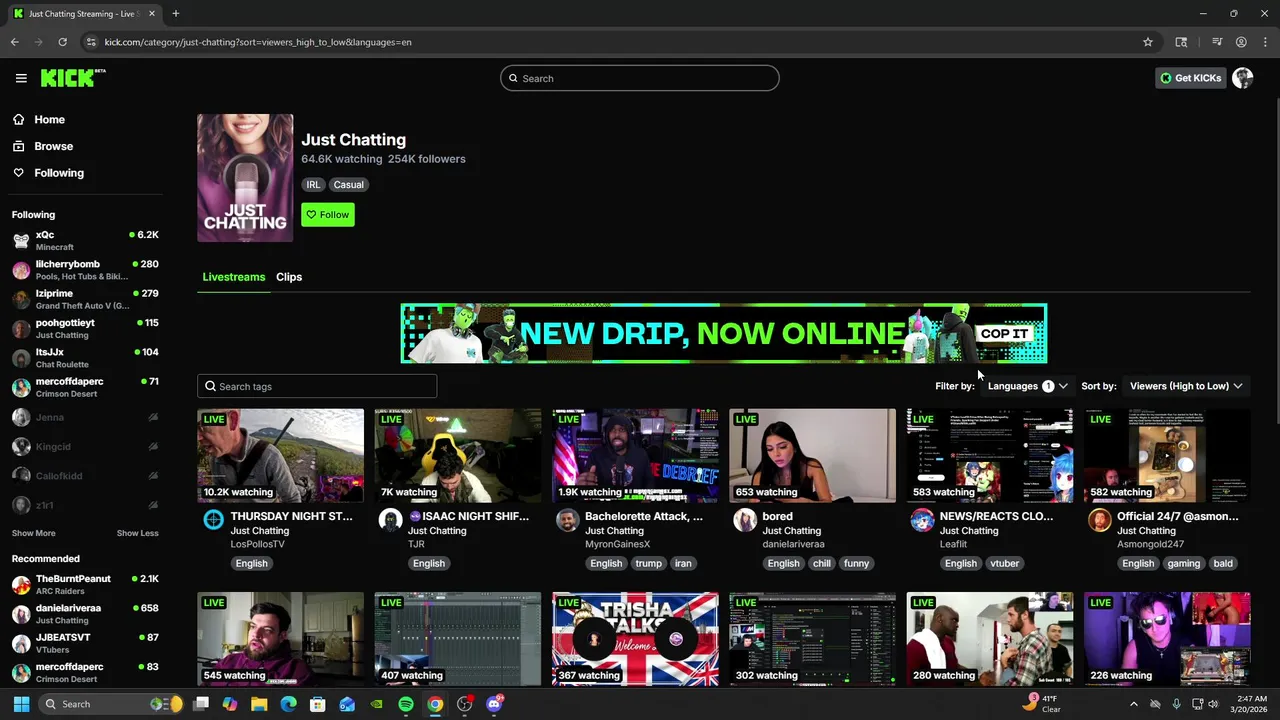Open the 545 watching stream thumbnail
1280x720 pixels.
point(281,639)
